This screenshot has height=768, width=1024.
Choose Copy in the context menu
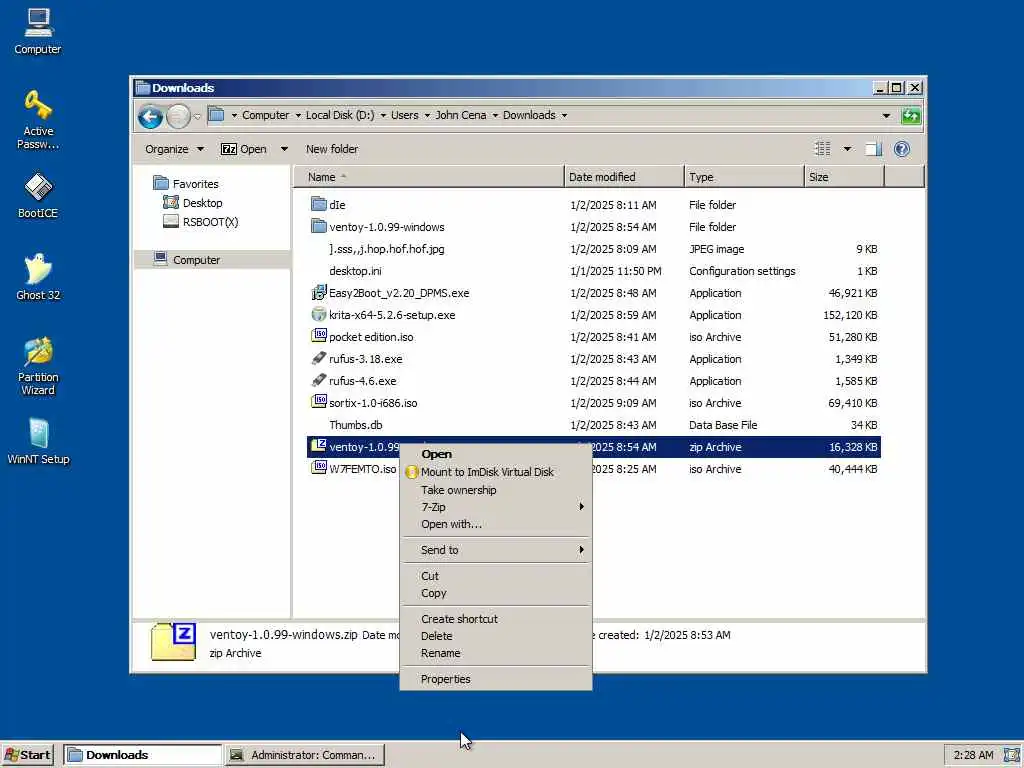coord(496,593)
